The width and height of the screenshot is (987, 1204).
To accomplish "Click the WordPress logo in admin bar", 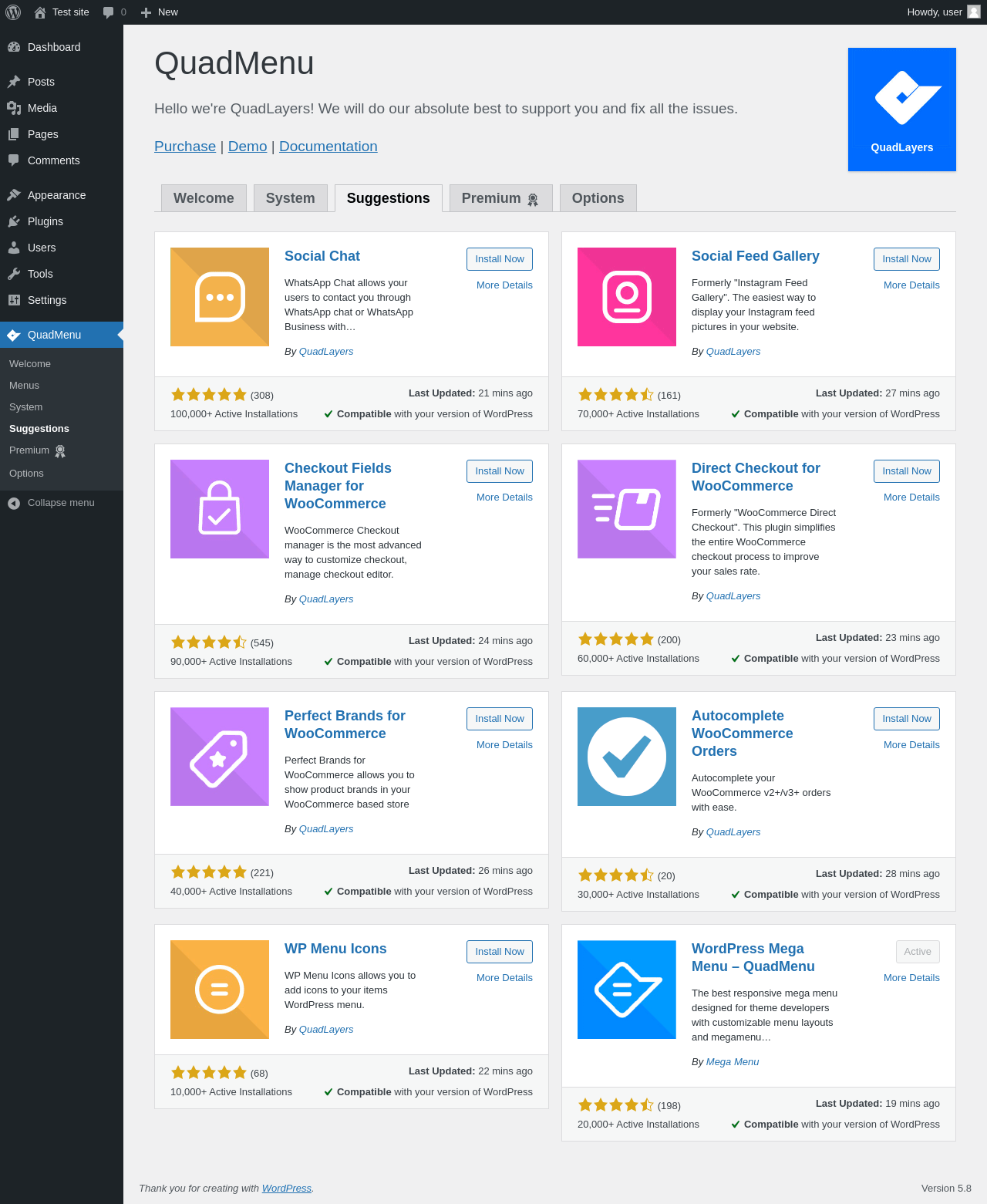I will point(13,12).
